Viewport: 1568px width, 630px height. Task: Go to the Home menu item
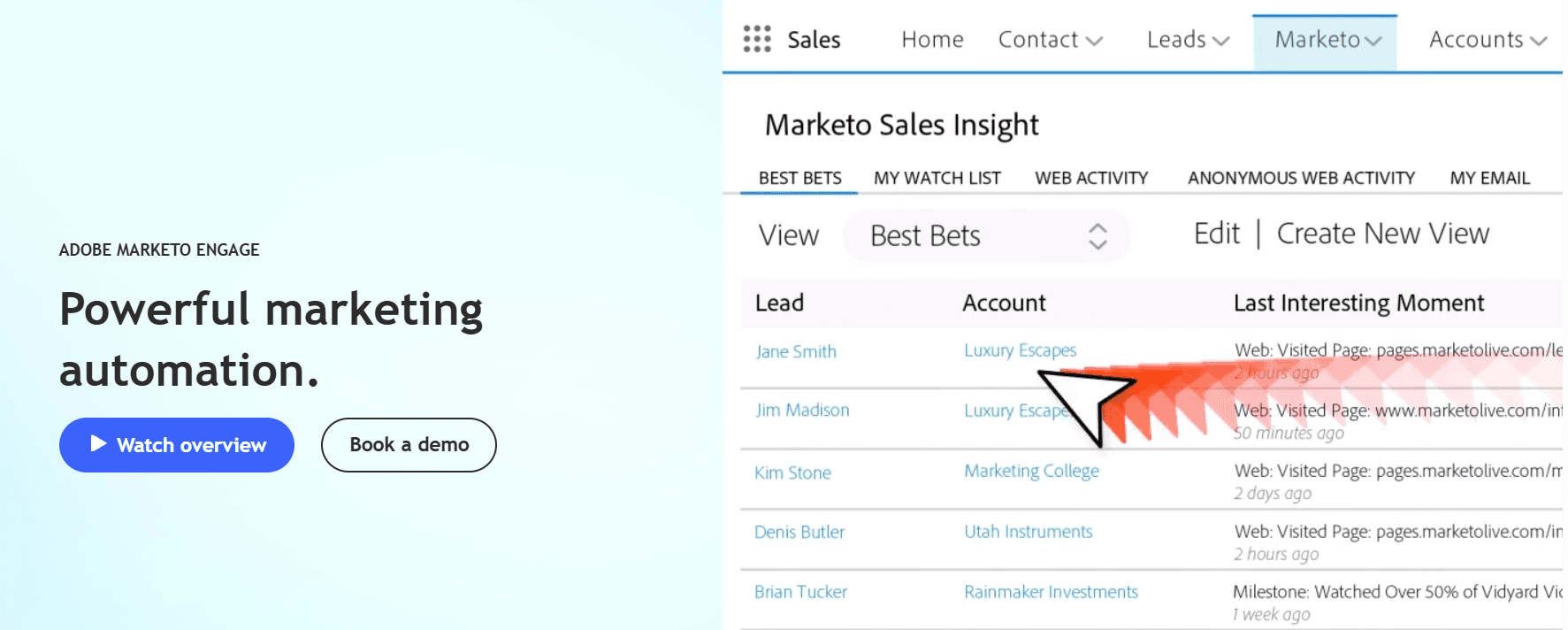[931, 40]
